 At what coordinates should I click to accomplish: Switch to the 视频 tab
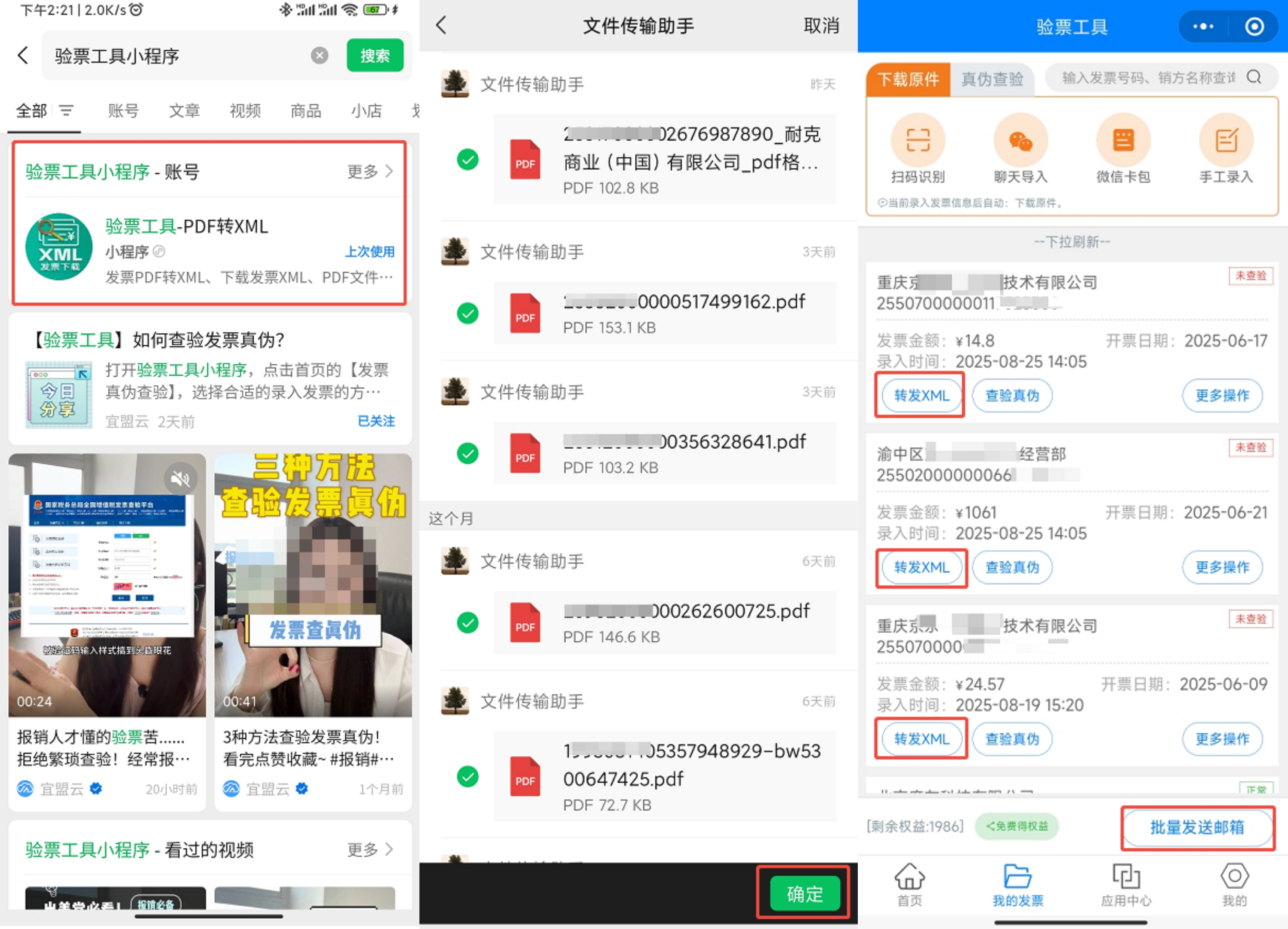click(x=245, y=110)
